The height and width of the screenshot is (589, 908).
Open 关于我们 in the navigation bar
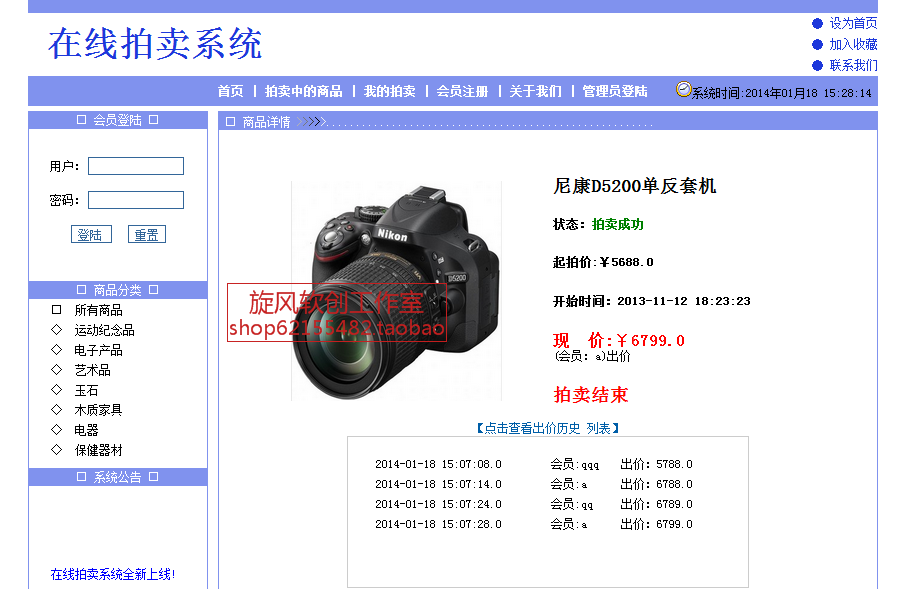535,92
